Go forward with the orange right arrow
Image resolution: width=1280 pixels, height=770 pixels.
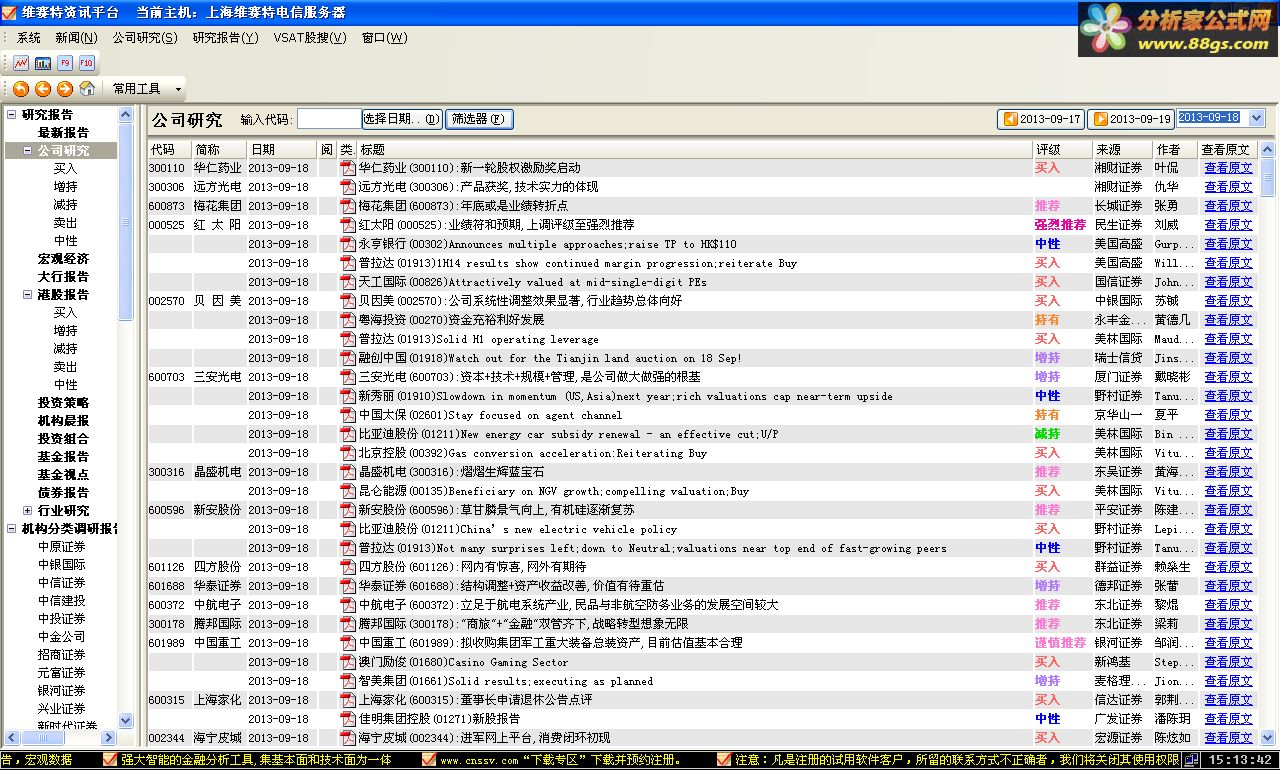[x=65, y=88]
